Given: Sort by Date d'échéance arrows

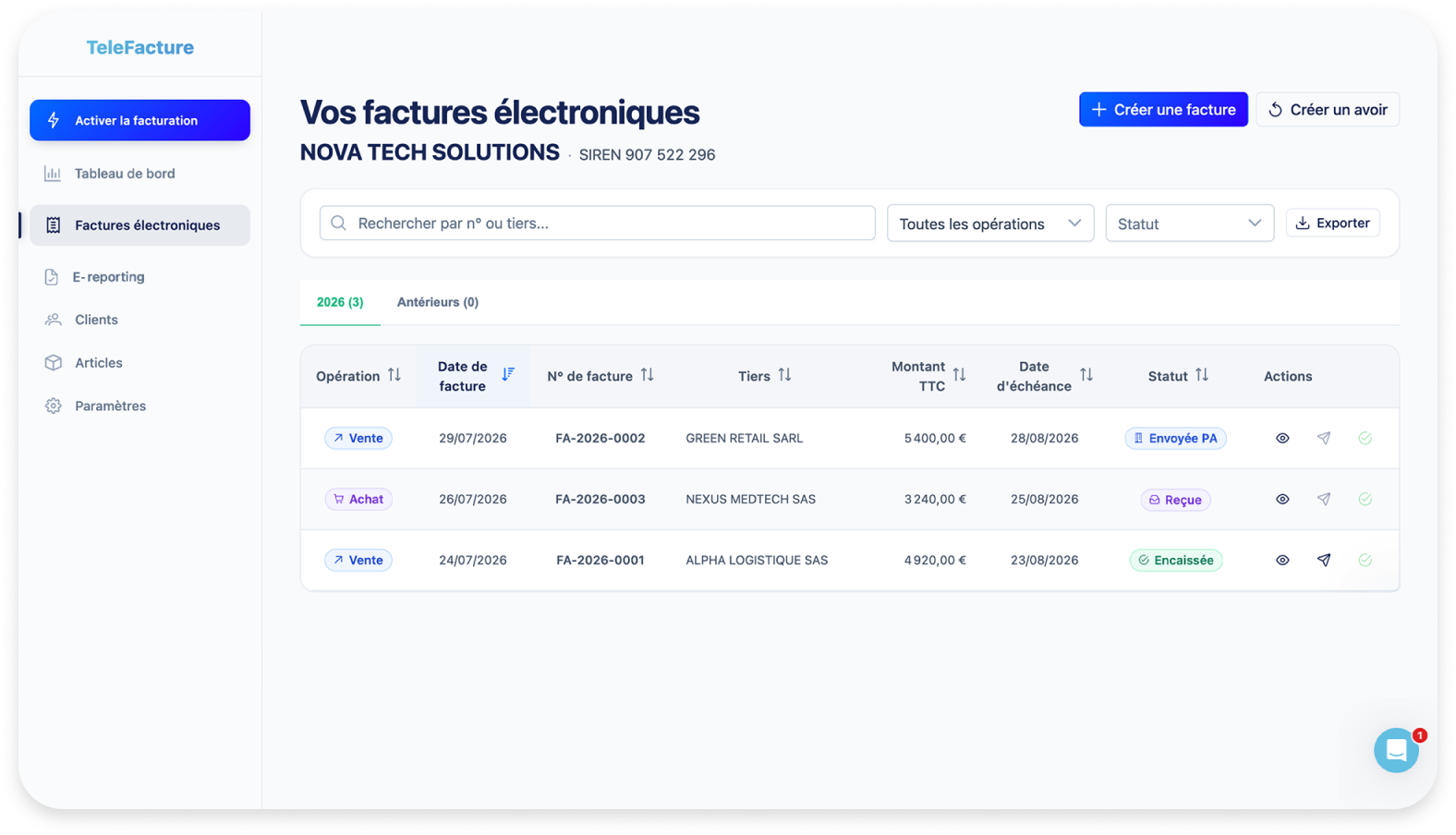Looking at the screenshot, I should point(1086,375).
